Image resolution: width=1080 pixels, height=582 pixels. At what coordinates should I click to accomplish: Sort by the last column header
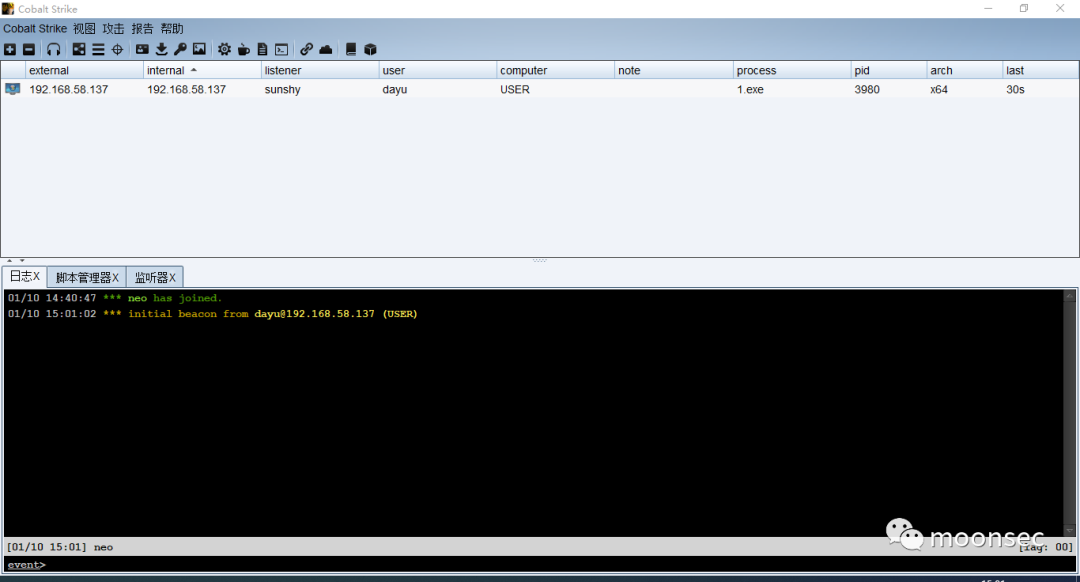coord(1040,70)
